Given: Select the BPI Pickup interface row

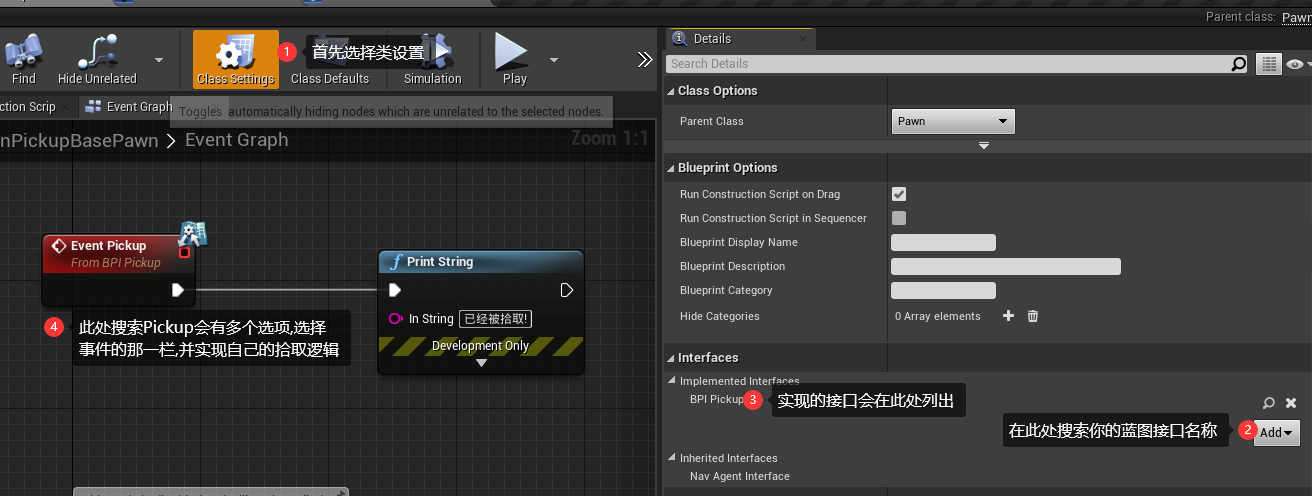Looking at the screenshot, I should 717,399.
